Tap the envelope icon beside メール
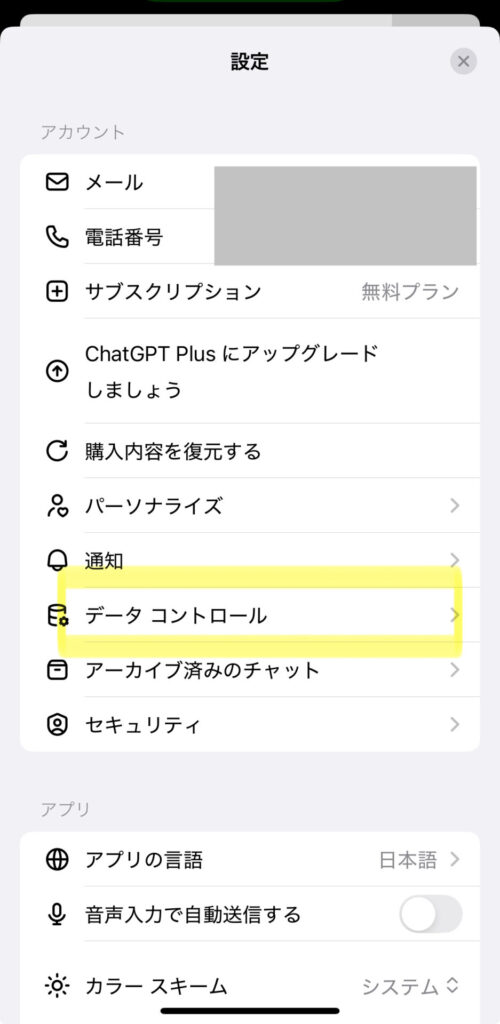The width and height of the screenshot is (500, 1024). point(57,182)
